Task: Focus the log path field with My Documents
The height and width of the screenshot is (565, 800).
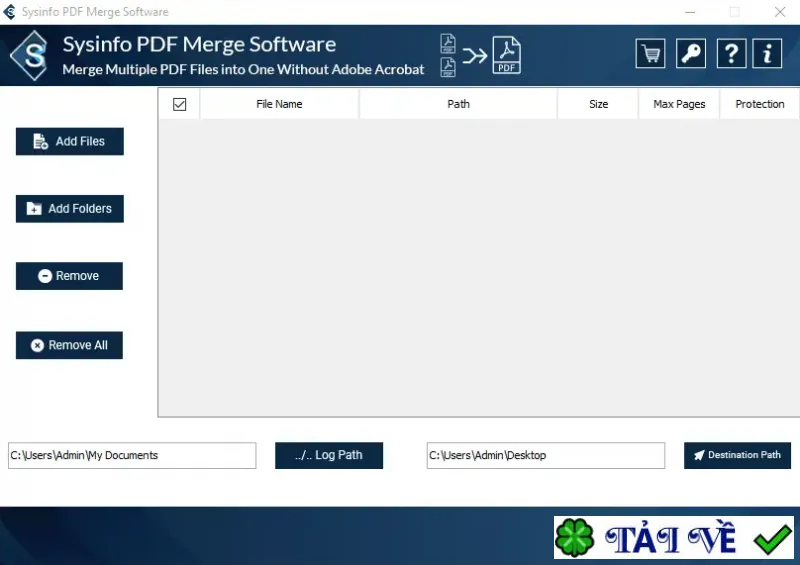Action: [132, 455]
